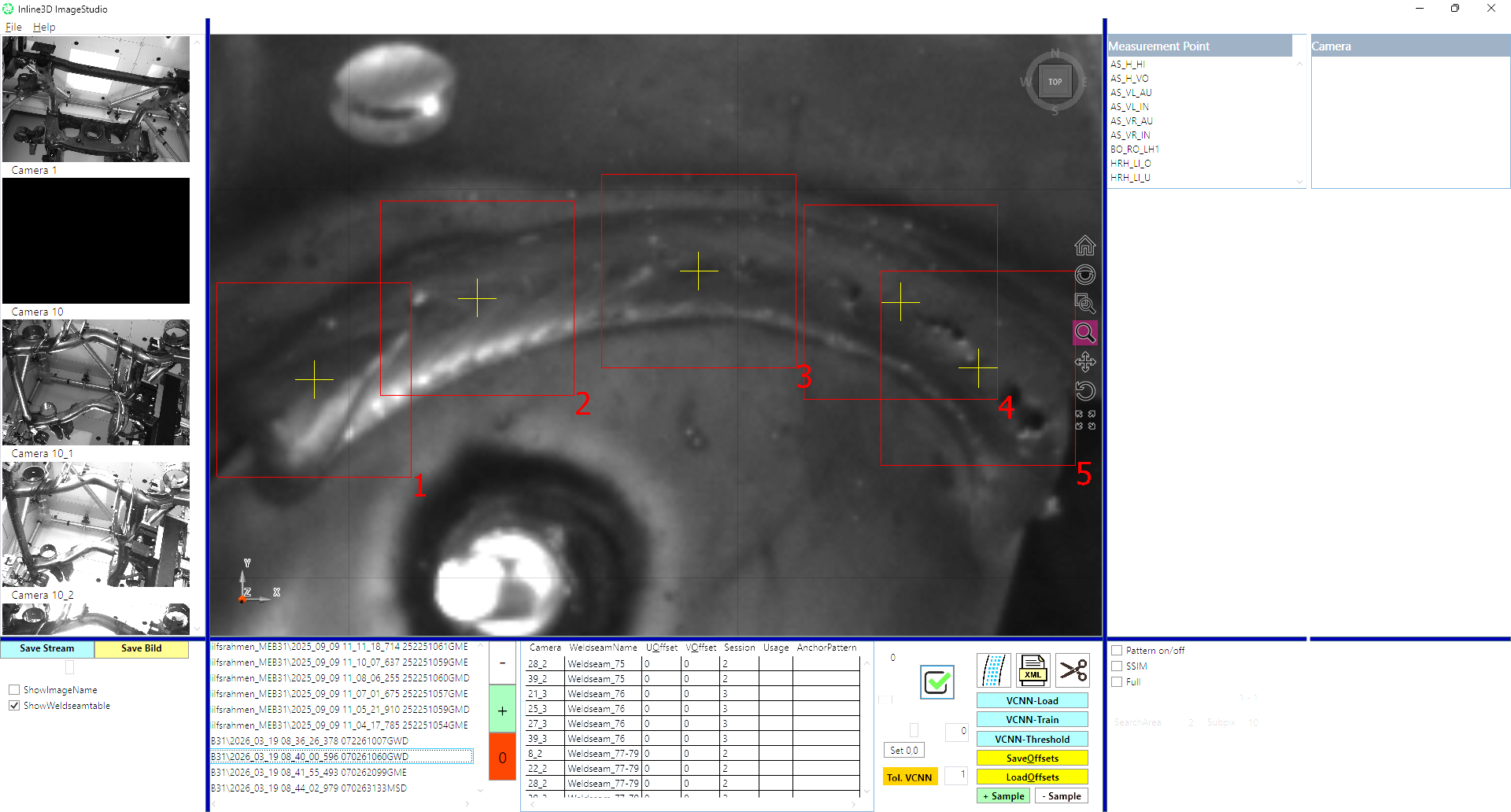The image size is (1511, 812).
Task: Enable the SSIM checkbox
Action: [1117, 666]
